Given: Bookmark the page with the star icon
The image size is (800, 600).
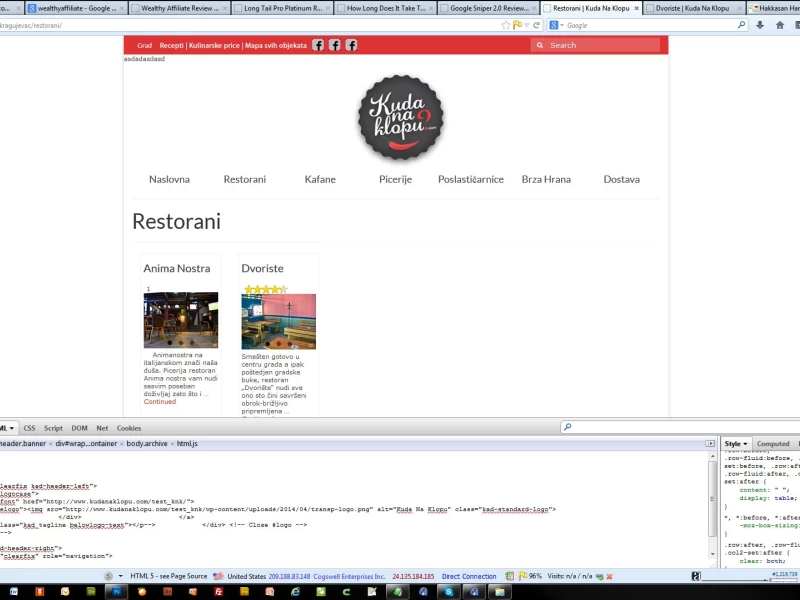Looking at the screenshot, I should [506, 25].
